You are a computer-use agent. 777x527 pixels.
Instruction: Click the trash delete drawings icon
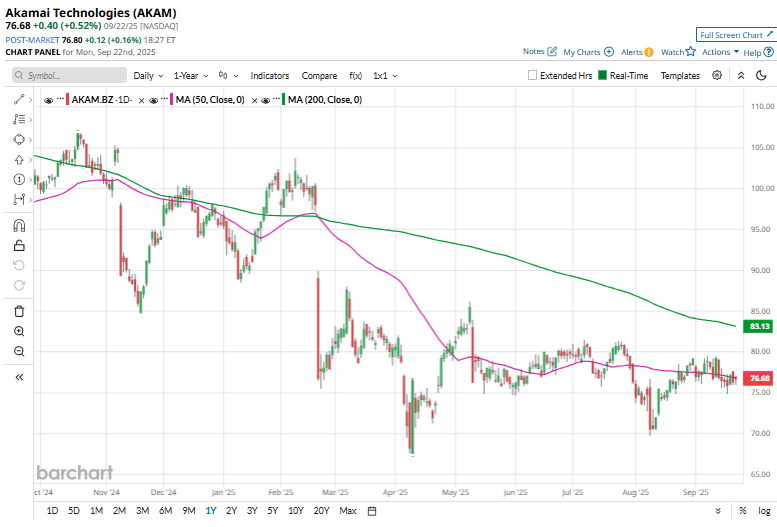tap(19, 311)
